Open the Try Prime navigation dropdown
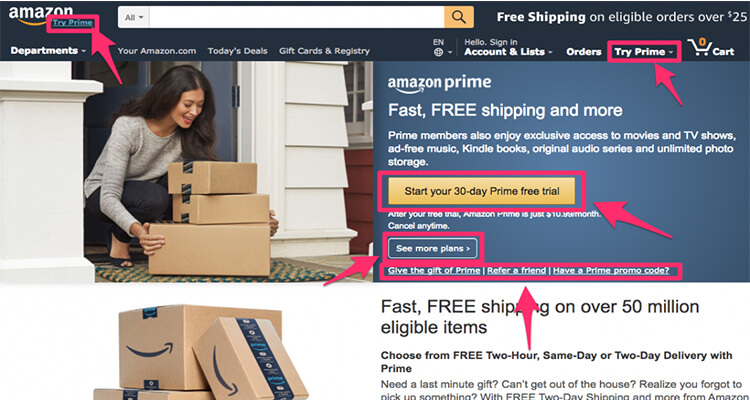This screenshot has width=750, height=400. point(644,52)
